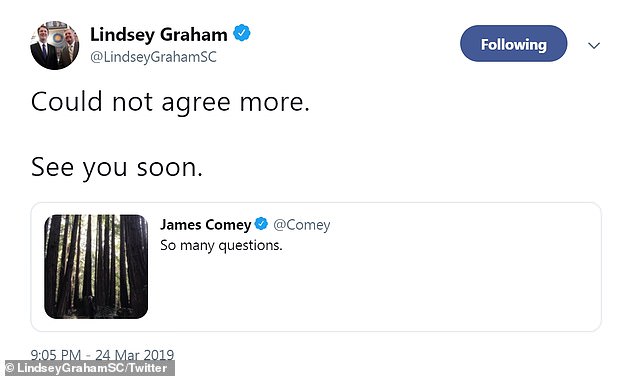
Task: Toggle the Following button to unfollow
Action: click(514, 44)
